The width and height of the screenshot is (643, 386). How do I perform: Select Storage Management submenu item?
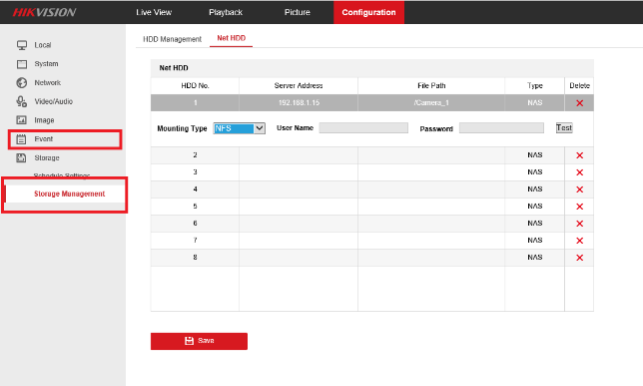[x=69, y=194]
